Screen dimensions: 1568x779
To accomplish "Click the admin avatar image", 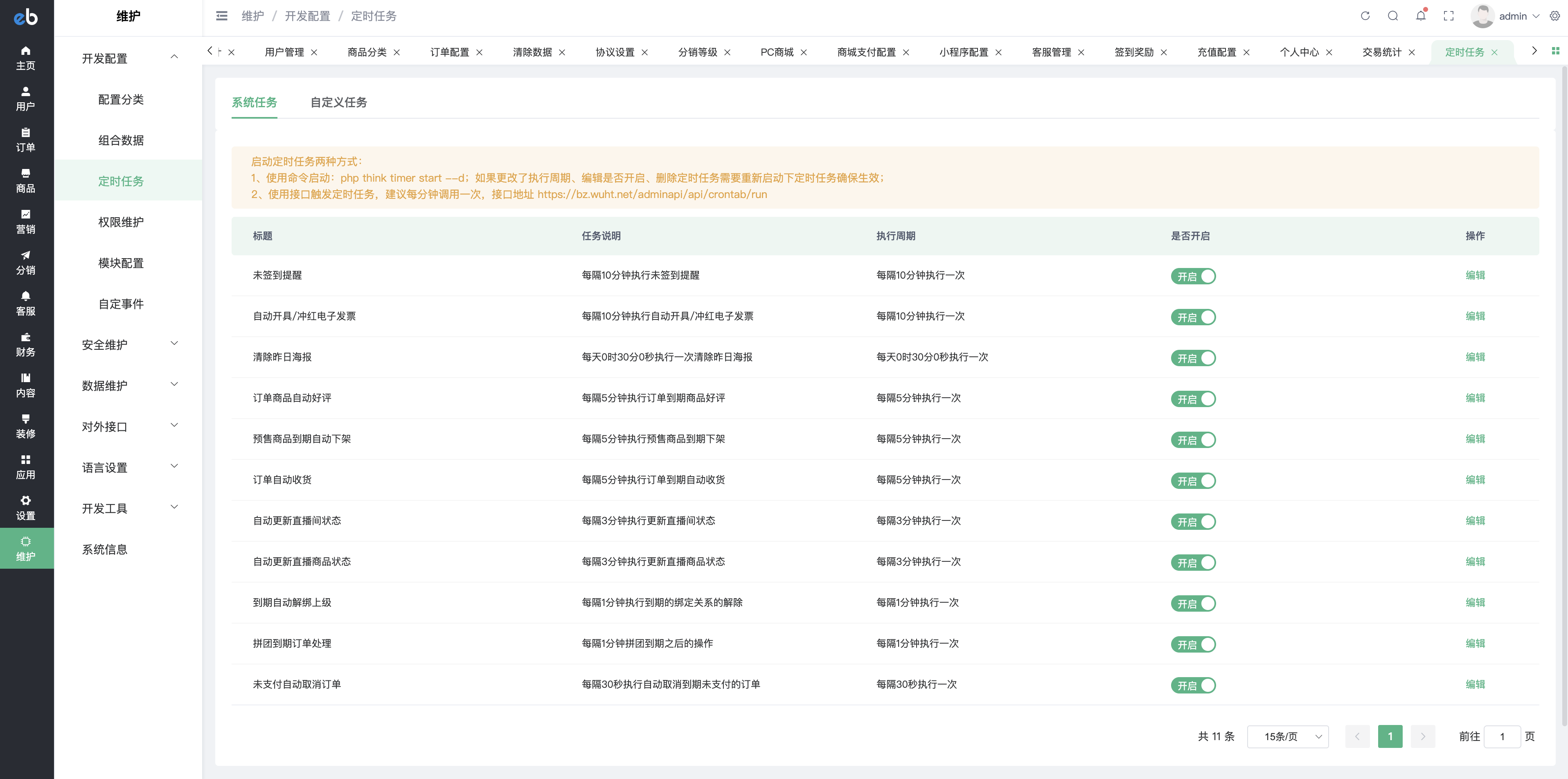I will coord(1482,16).
